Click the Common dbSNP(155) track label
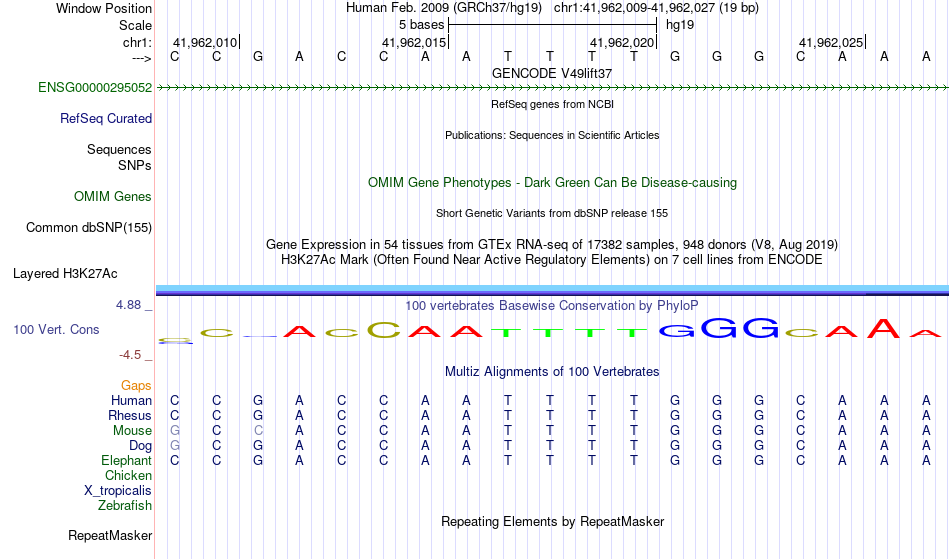The height and width of the screenshot is (559, 950). [89, 228]
